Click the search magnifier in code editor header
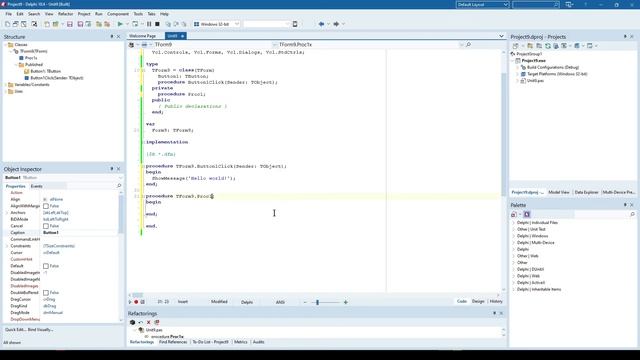640x360 pixels. pyautogui.click(x=468, y=44)
